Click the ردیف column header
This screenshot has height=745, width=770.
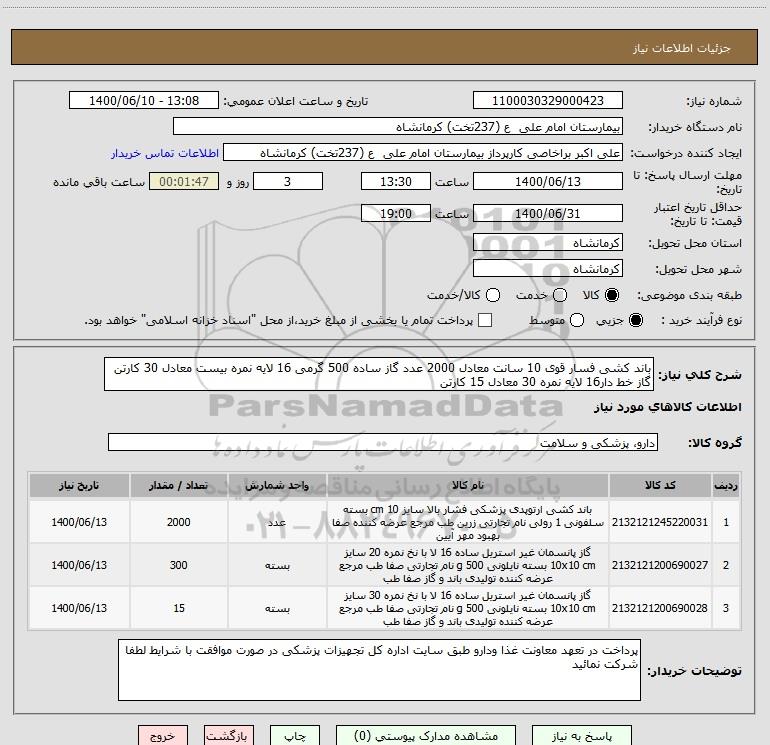click(726, 485)
